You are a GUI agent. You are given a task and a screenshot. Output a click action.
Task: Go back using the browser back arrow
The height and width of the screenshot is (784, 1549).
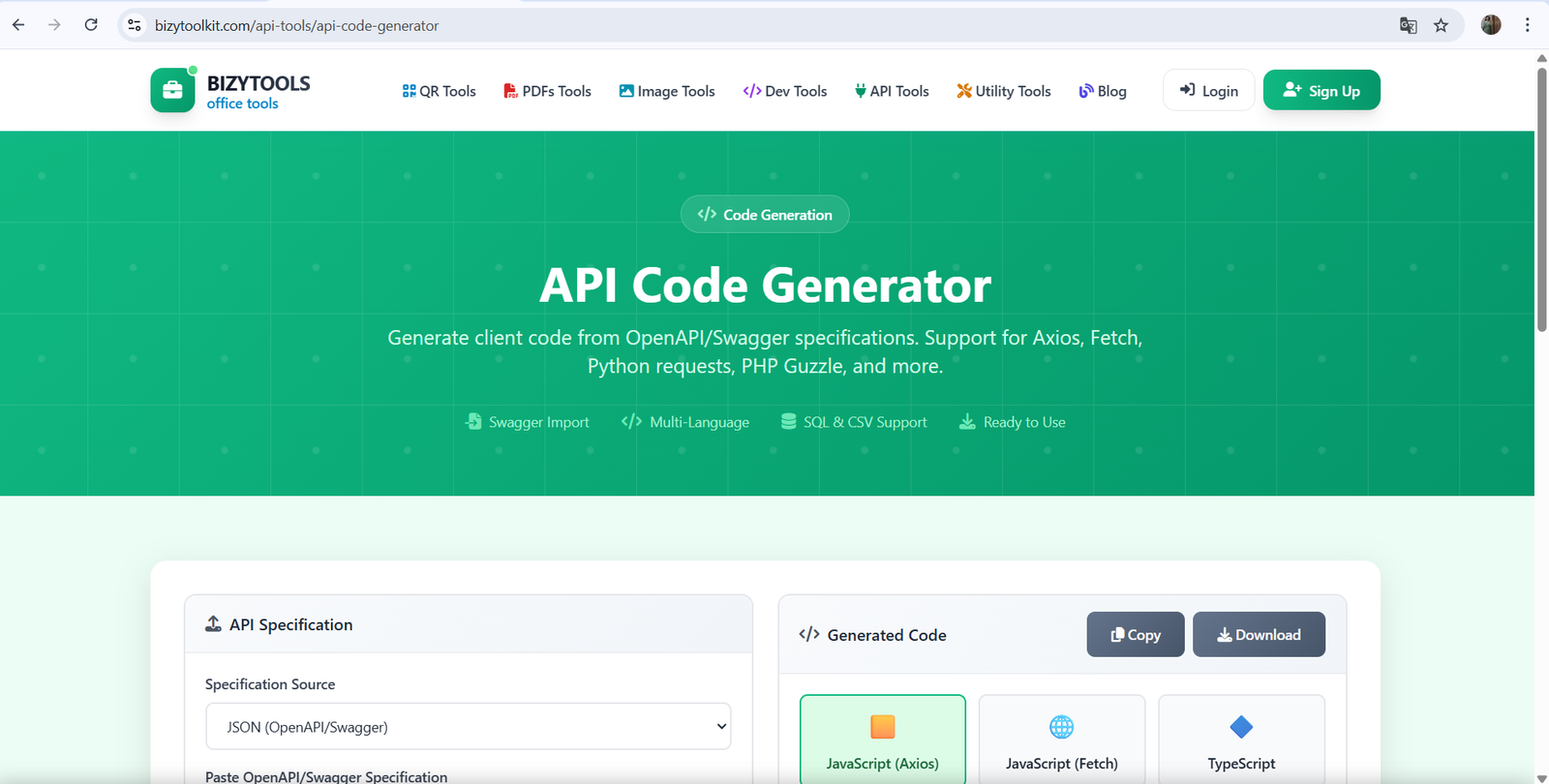18,25
